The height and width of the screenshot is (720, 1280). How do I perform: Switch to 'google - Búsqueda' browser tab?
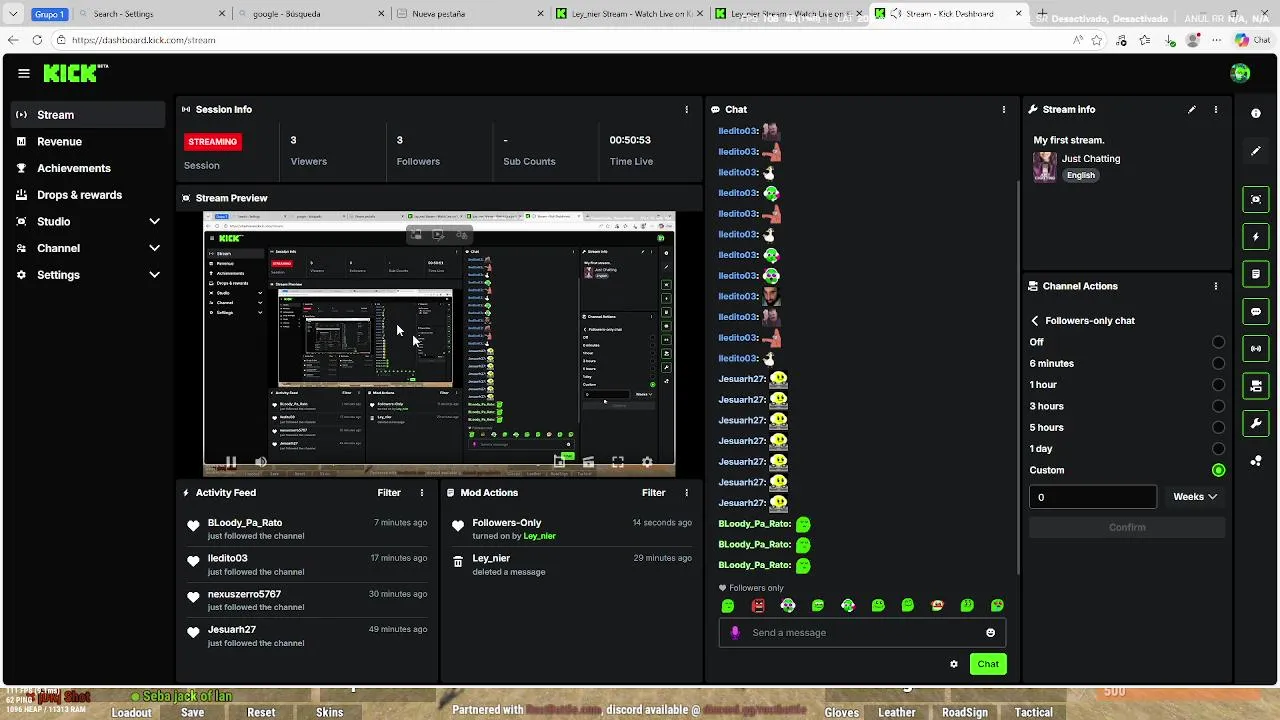(313, 14)
